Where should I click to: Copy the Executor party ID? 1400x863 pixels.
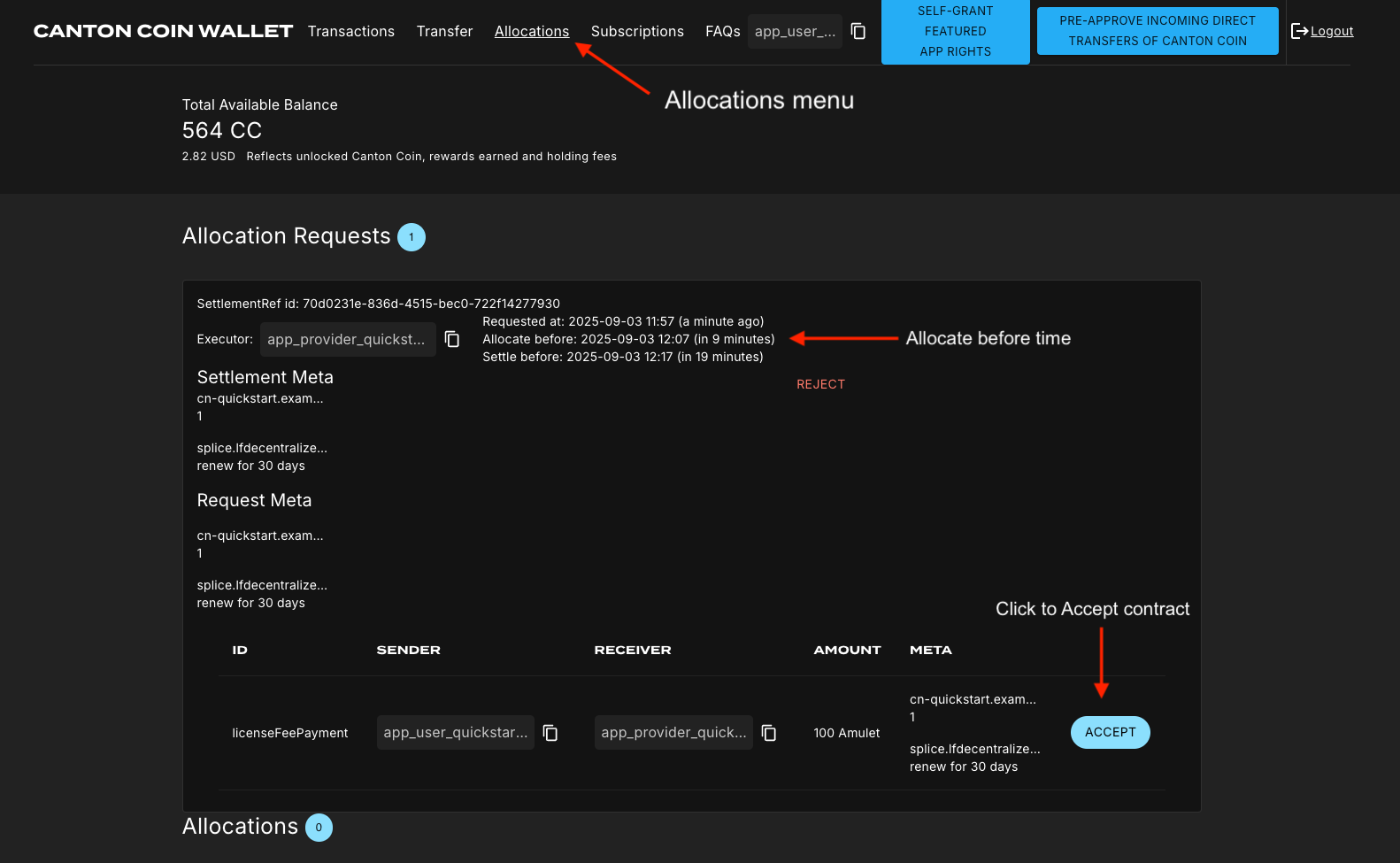[451, 339]
